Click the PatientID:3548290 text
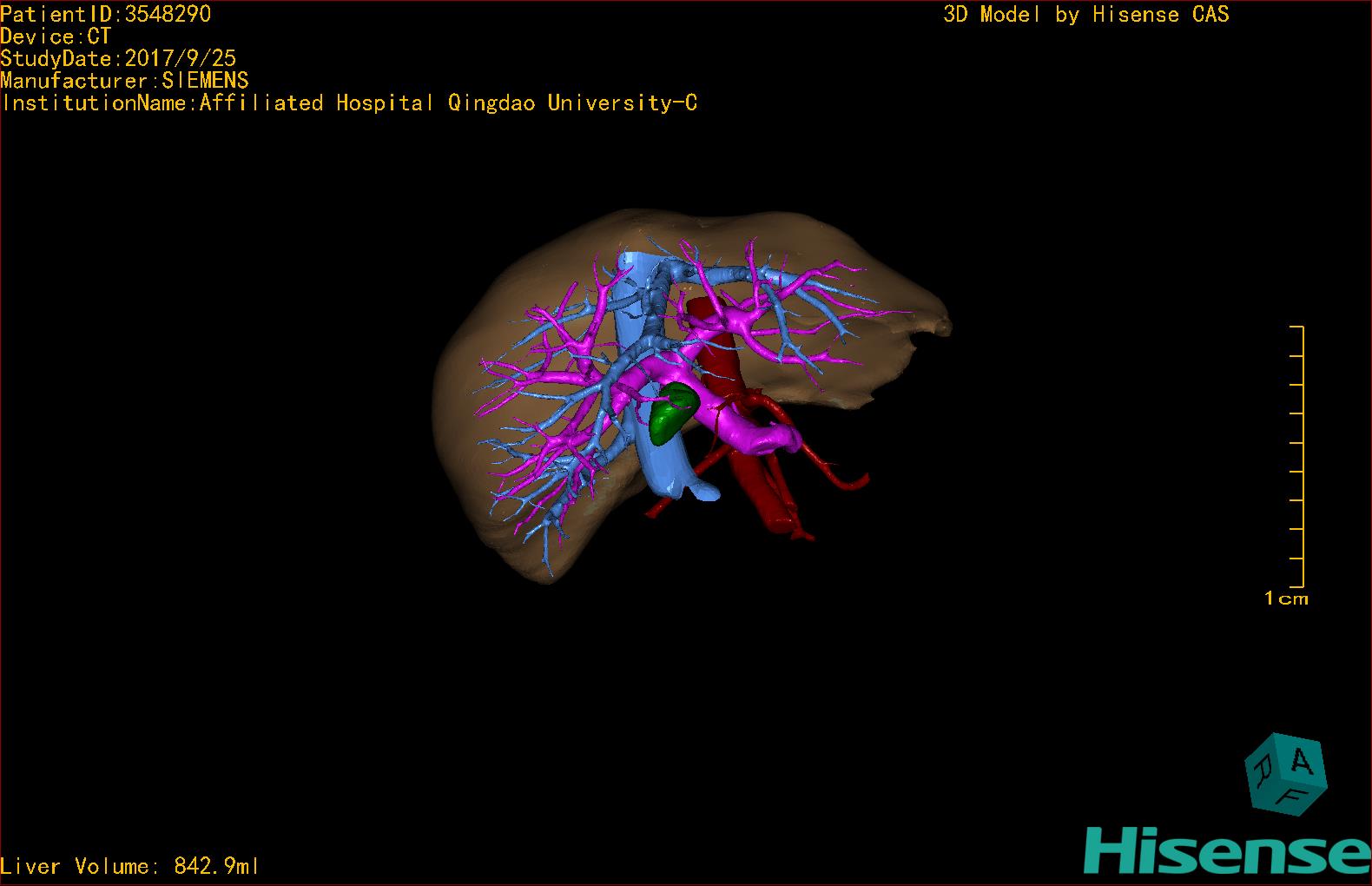This screenshot has height=886, width=1372. coord(106,14)
